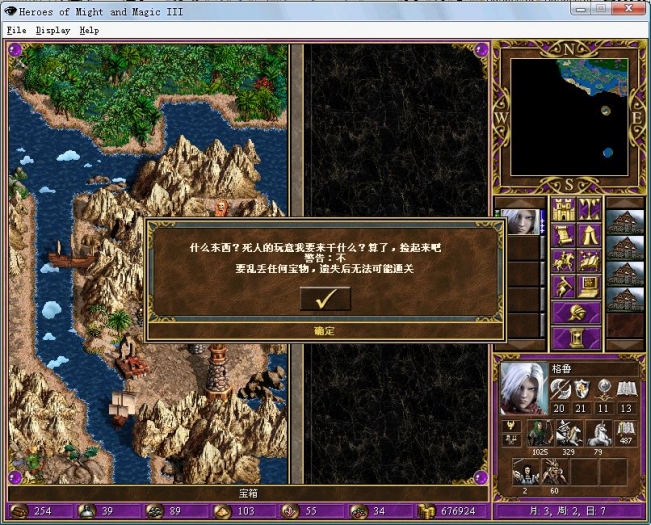Click the up arrow above town list
The width and height of the screenshot is (651, 525).
coord(624,202)
